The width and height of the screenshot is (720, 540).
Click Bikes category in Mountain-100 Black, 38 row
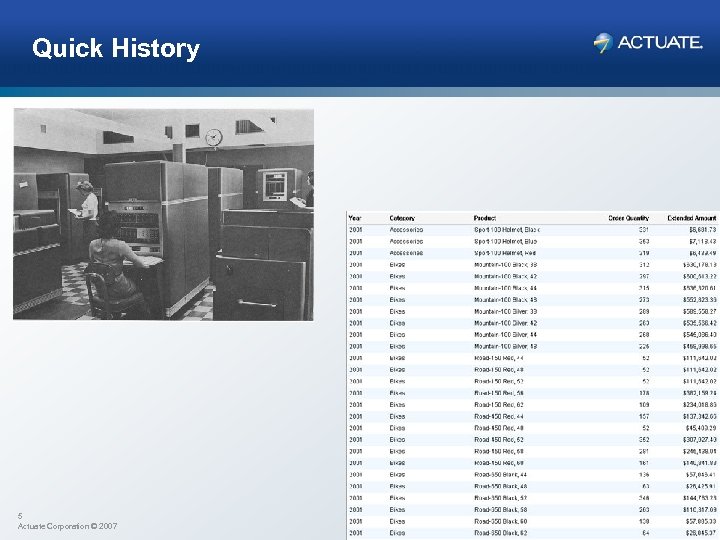pos(397,264)
